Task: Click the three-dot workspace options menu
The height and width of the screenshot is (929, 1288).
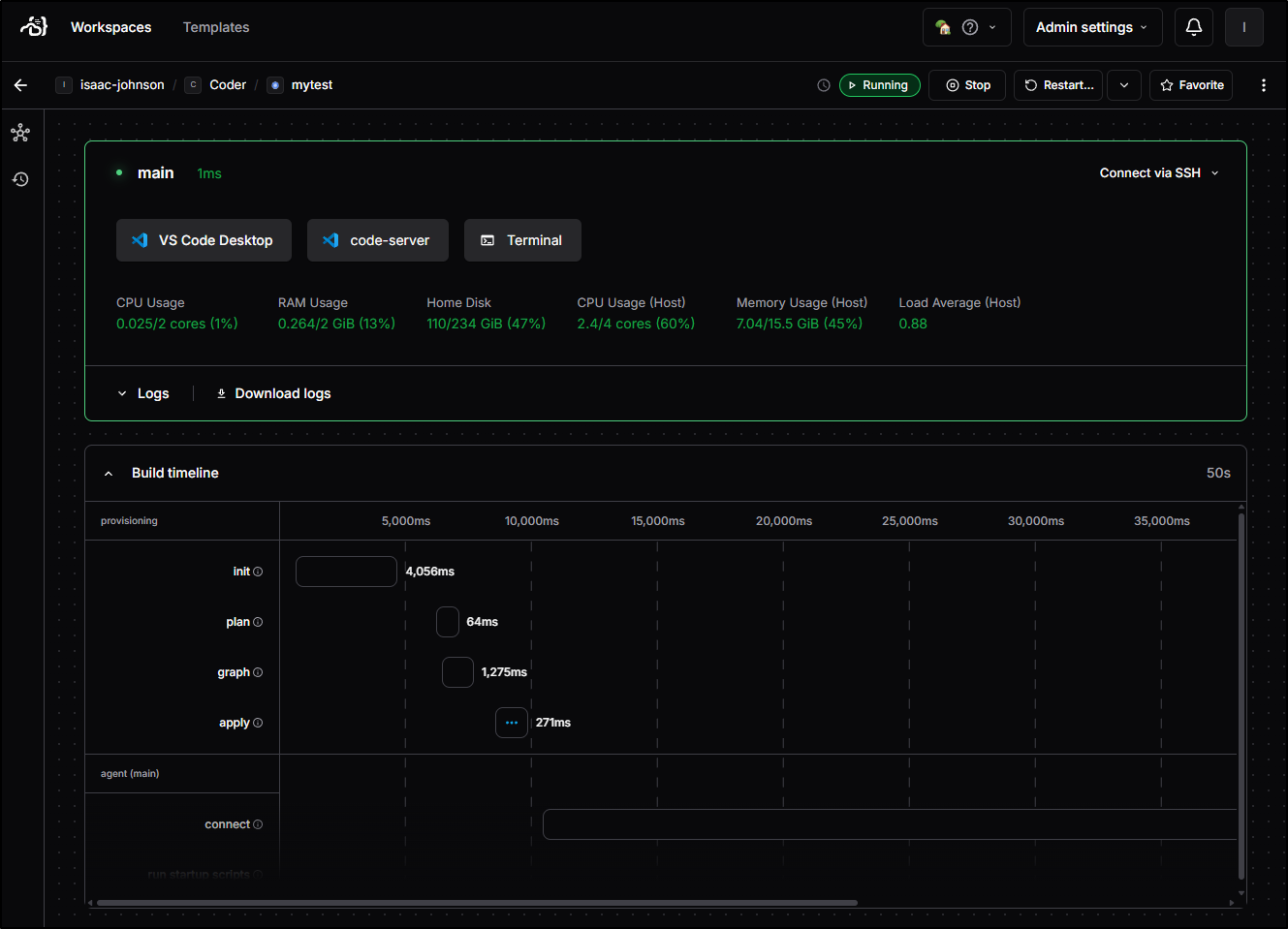Action: click(1263, 85)
